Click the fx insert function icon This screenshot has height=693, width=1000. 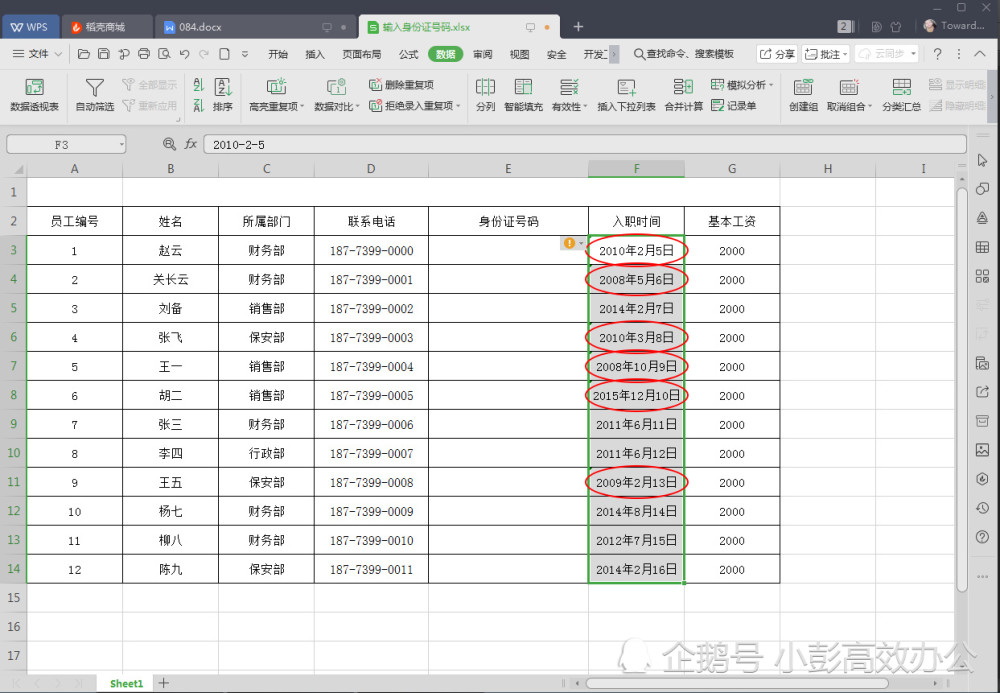(x=190, y=144)
